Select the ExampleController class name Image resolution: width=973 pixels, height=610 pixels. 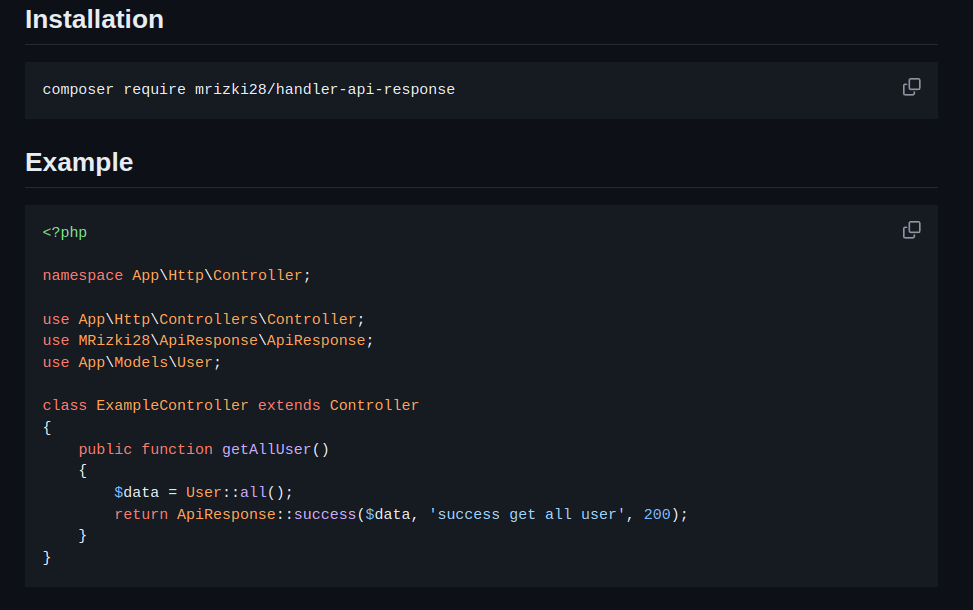tap(171, 405)
